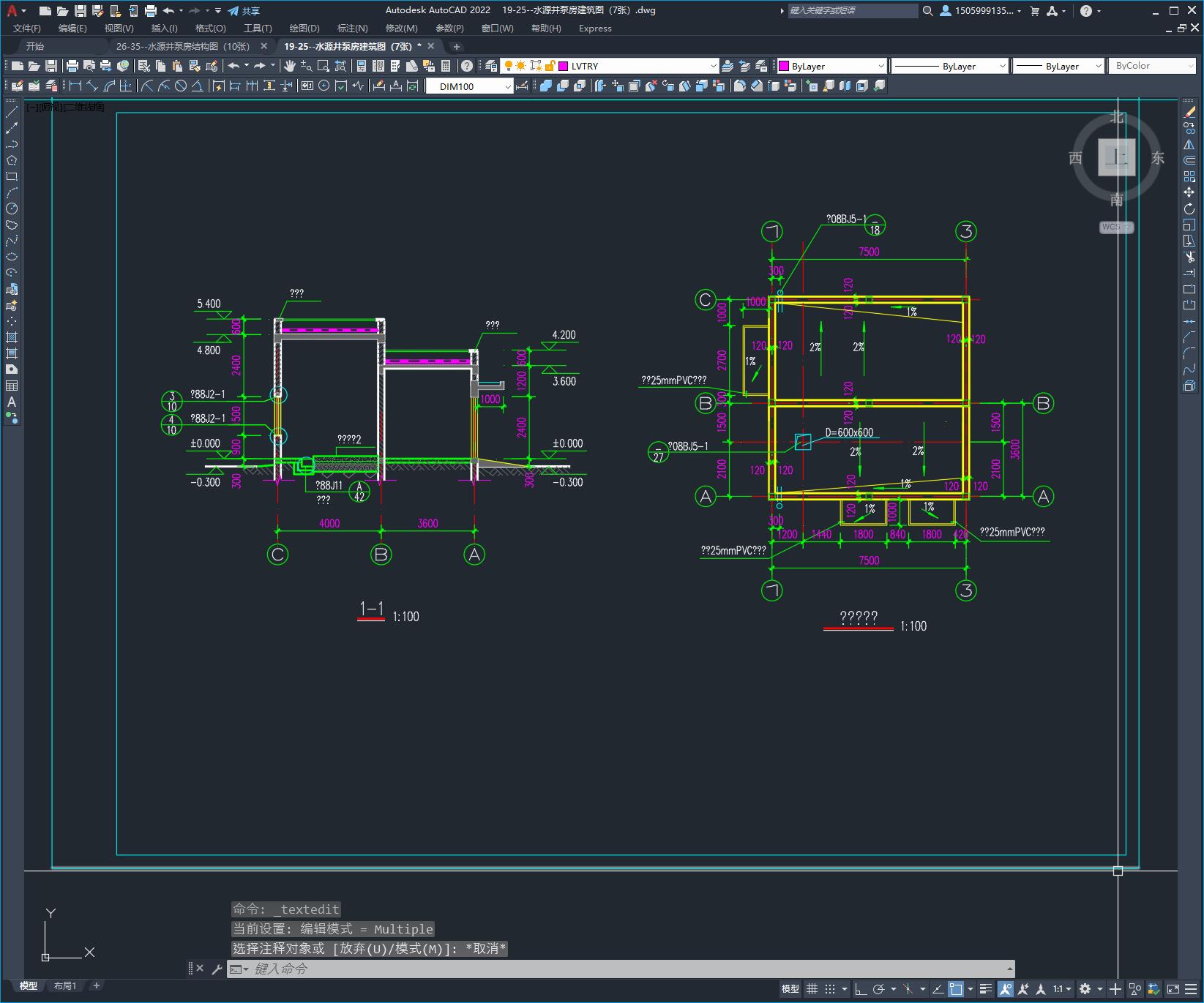Screen dimensions: 1204x1003
Task: Select the Multiline Text 'A' tool
Action: point(12,402)
